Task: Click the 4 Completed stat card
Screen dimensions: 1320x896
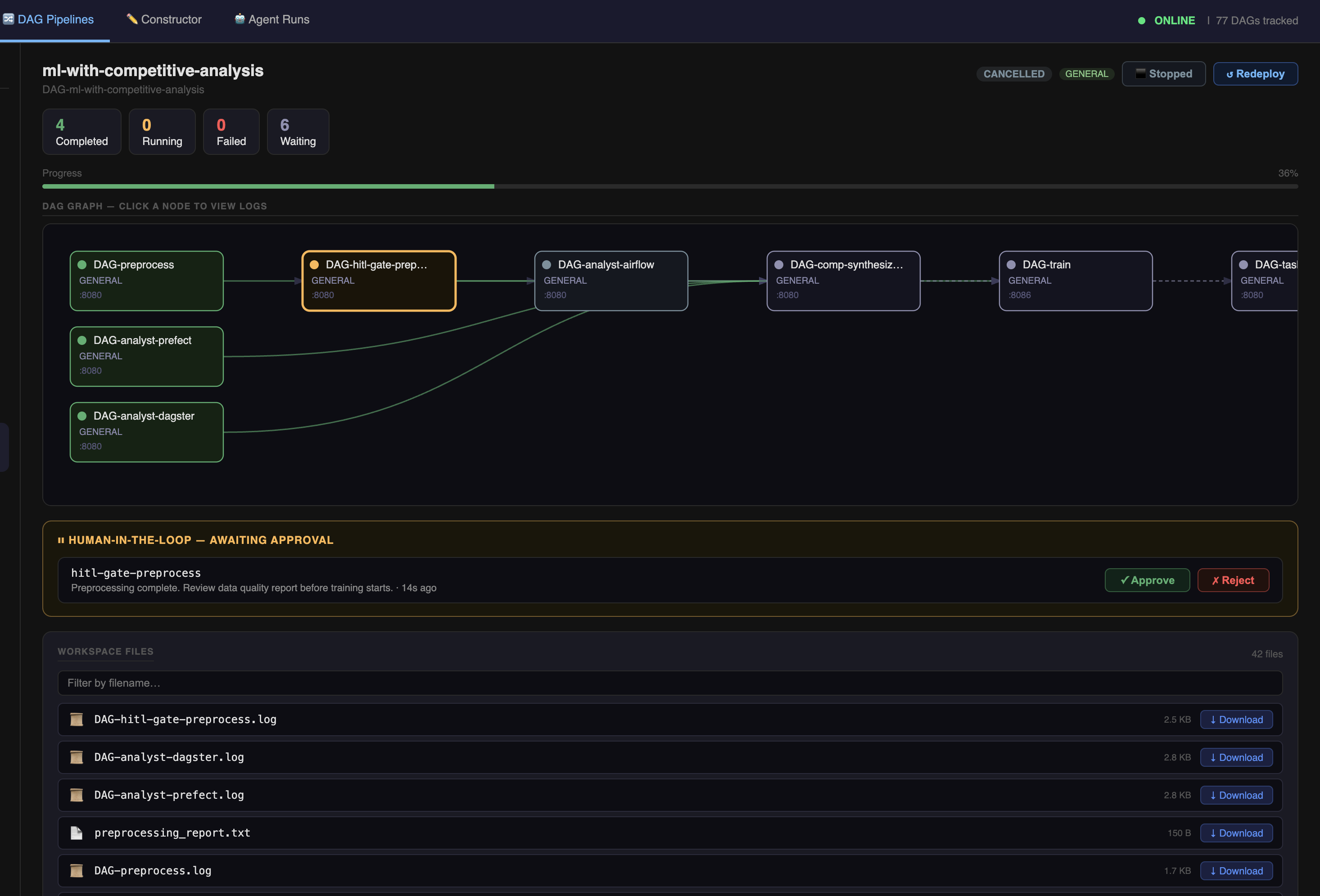Action: point(82,132)
